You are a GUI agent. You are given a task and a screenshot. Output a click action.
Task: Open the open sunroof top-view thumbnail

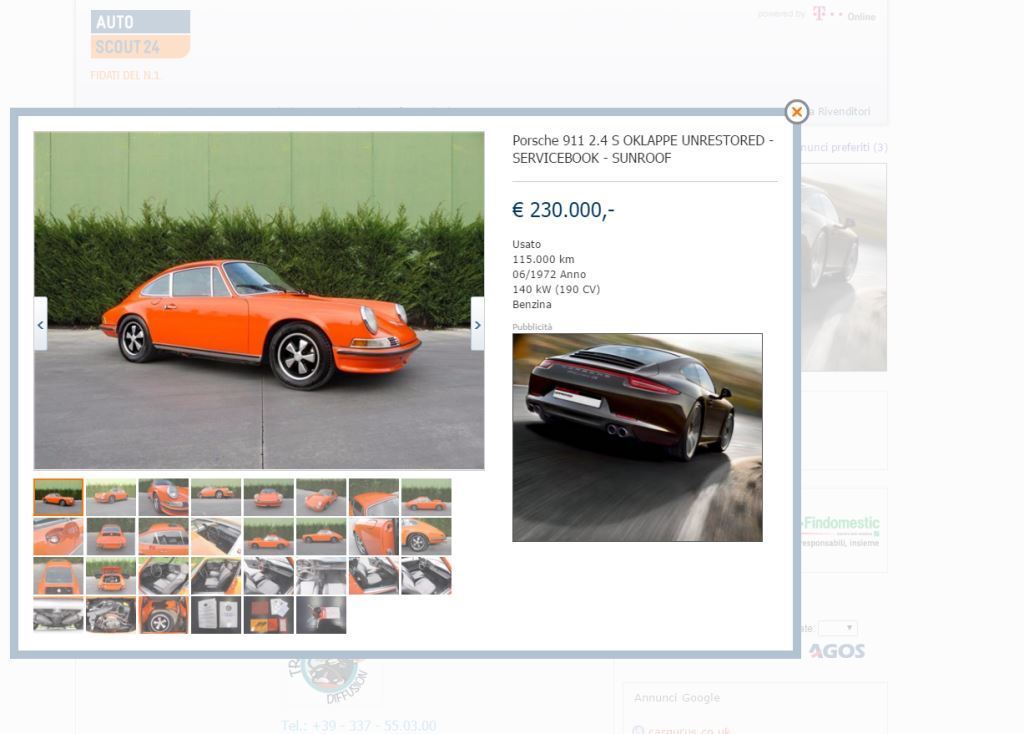(x=216, y=536)
